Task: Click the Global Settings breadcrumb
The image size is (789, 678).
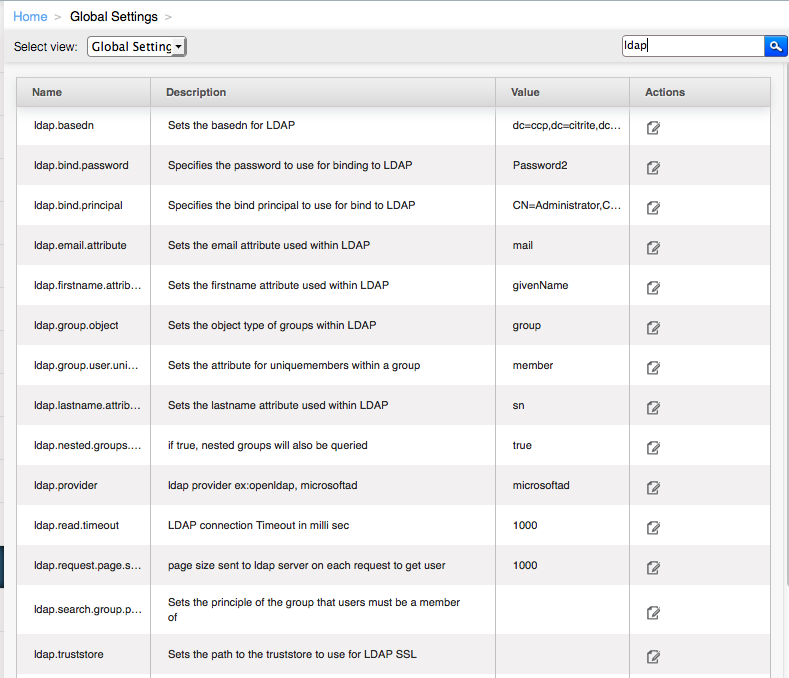Action: point(113,16)
